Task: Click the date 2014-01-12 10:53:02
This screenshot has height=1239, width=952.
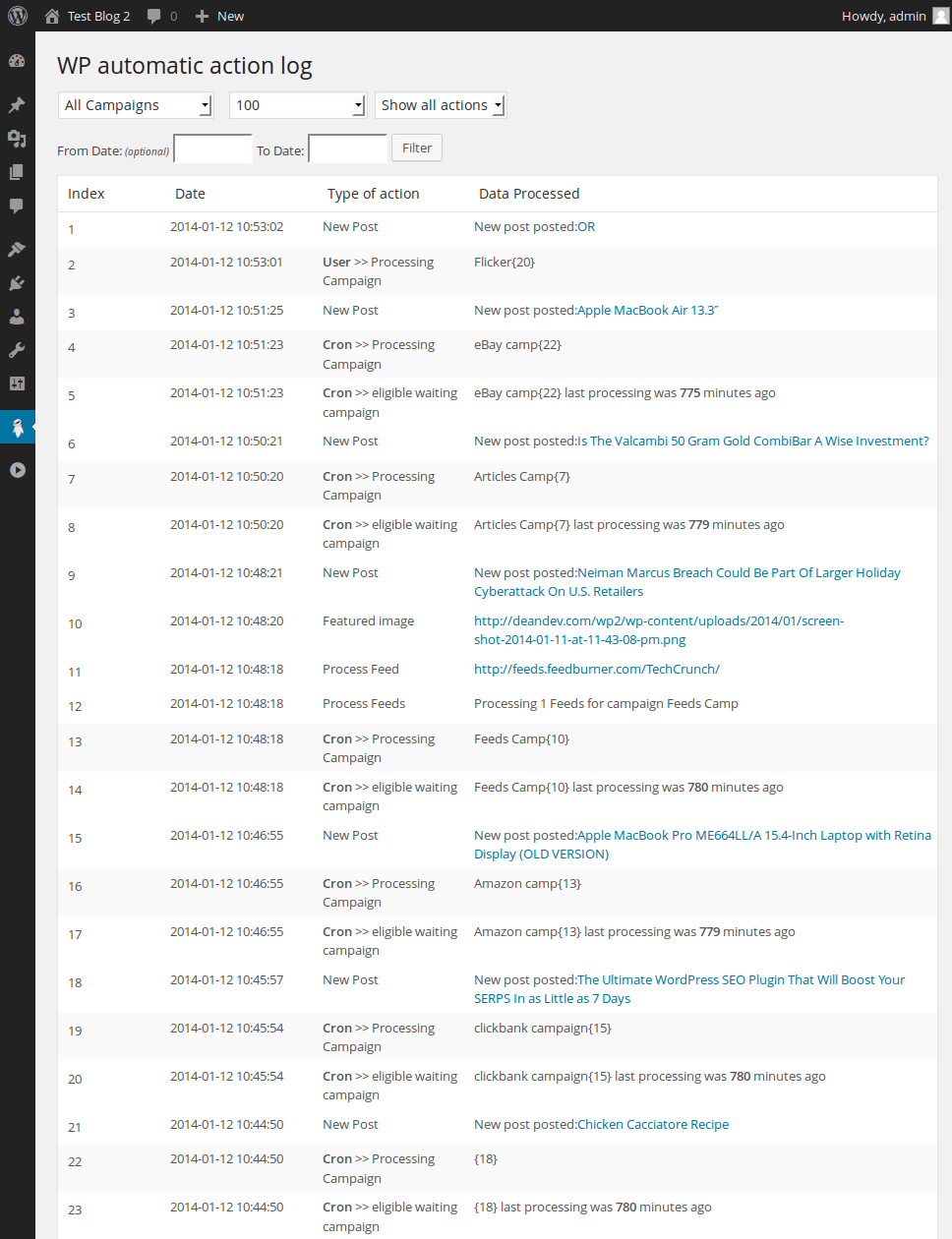Action: tap(226, 227)
